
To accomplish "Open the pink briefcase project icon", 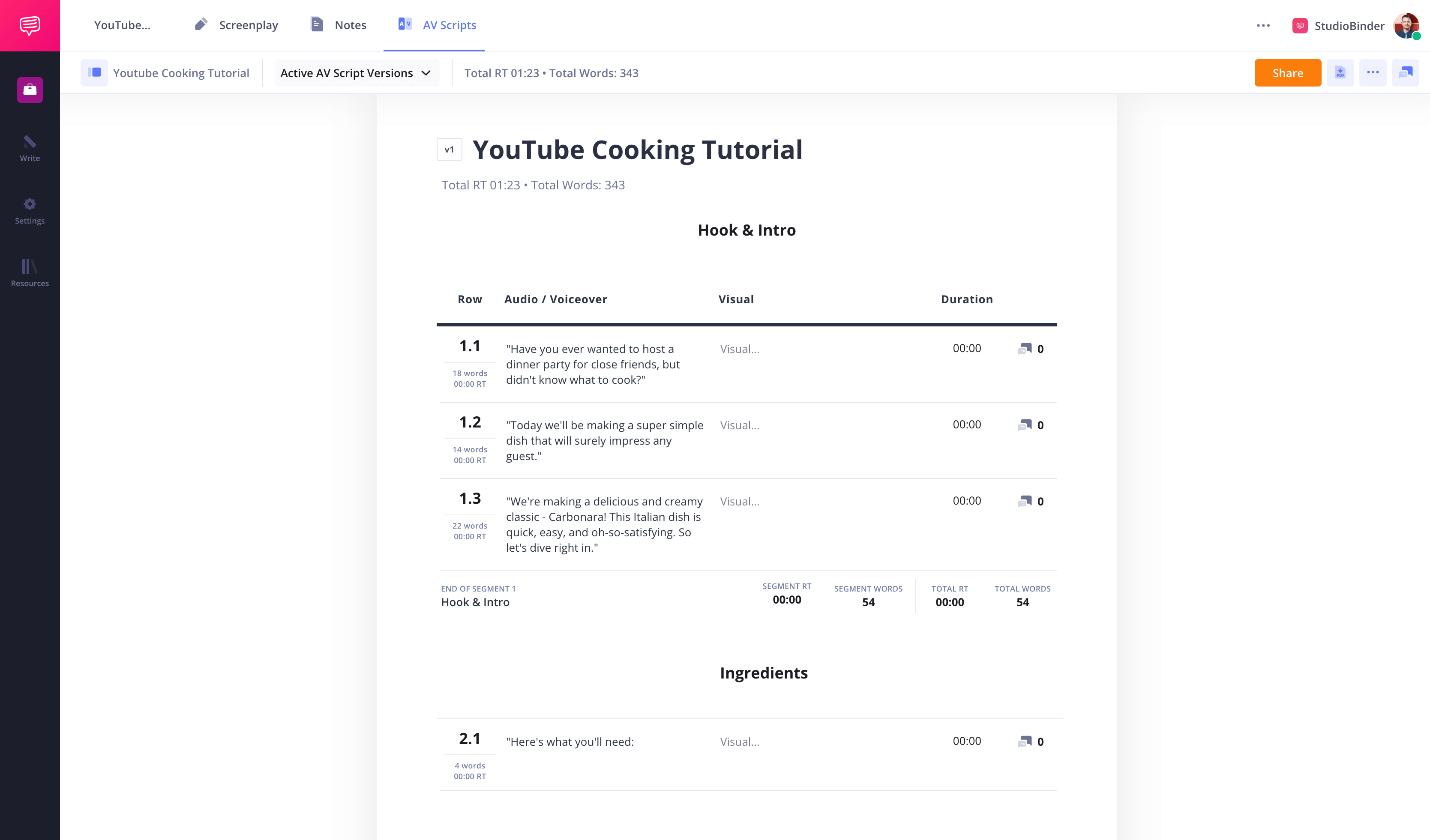I will click(30, 90).
